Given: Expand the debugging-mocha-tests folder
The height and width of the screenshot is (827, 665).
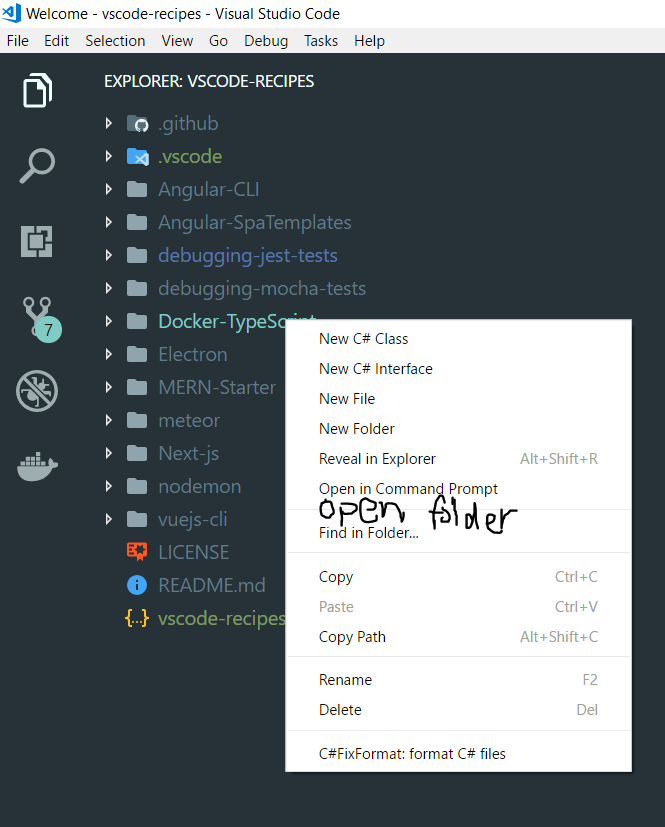Looking at the screenshot, I should [x=109, y=288].
